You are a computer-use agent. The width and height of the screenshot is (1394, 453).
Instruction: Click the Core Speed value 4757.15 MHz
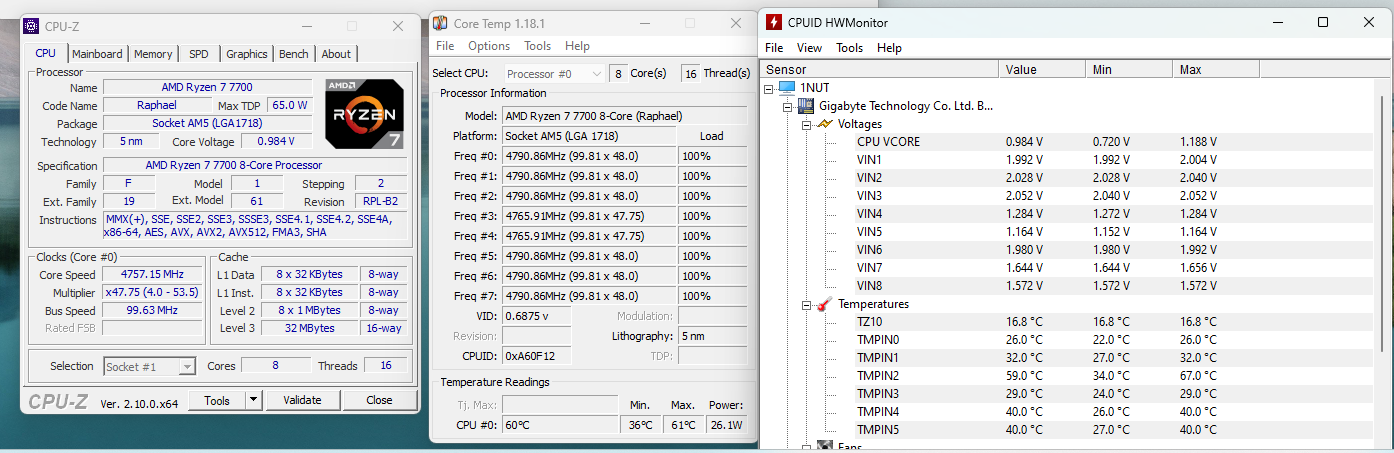point(153,275)
